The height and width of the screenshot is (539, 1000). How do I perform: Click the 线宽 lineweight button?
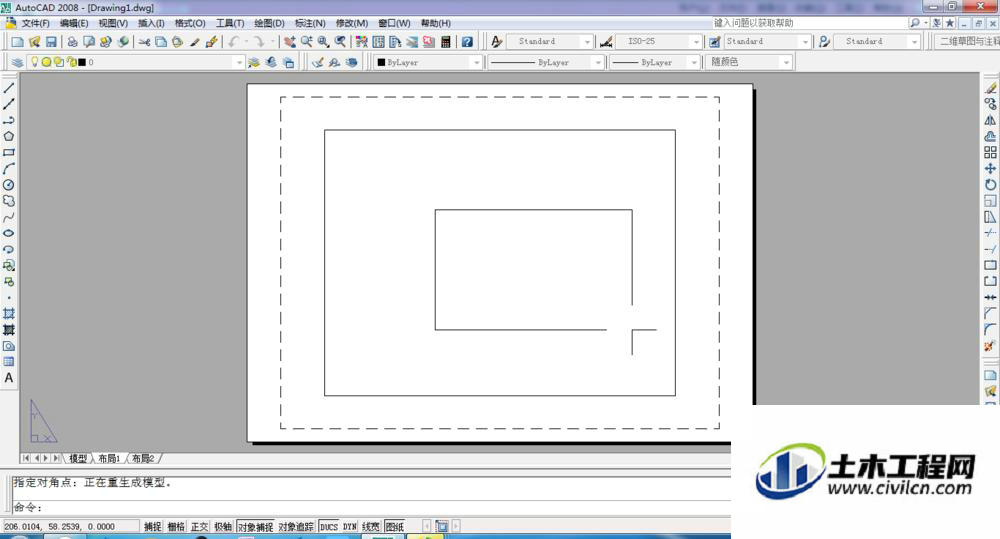click(371, 526)
